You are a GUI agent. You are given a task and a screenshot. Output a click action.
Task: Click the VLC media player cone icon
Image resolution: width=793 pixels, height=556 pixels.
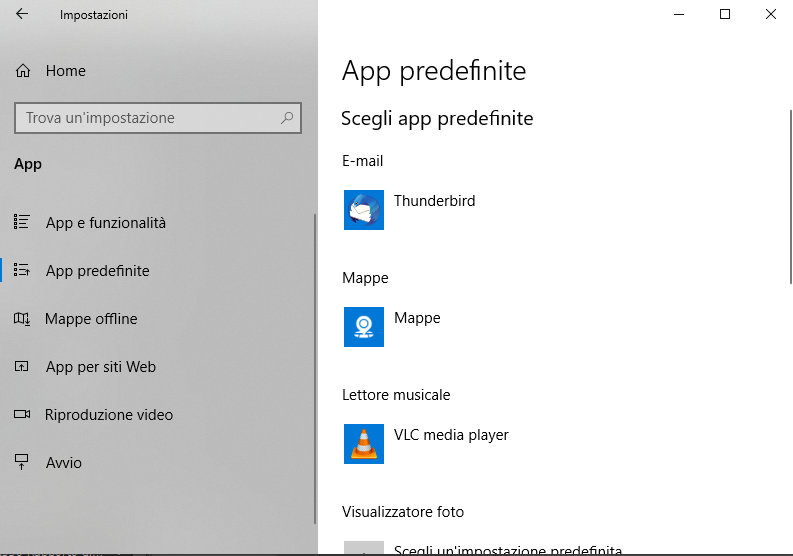pyautogui.click(x=364, y=444)
